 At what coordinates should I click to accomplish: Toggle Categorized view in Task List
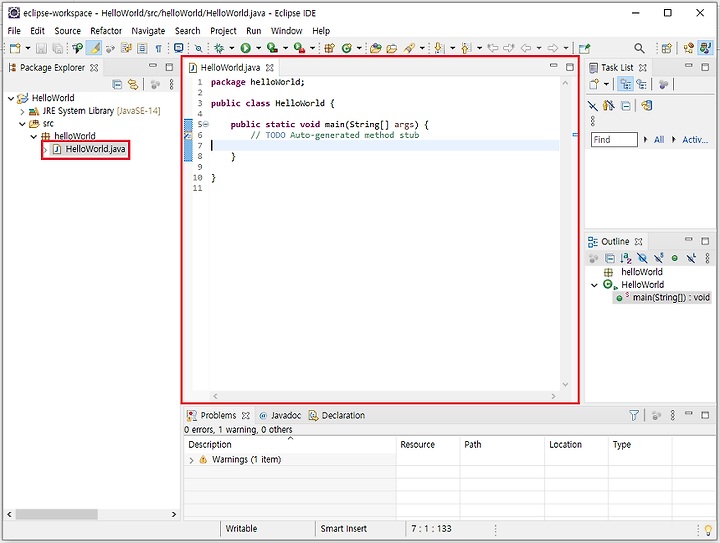coord(625,84)
